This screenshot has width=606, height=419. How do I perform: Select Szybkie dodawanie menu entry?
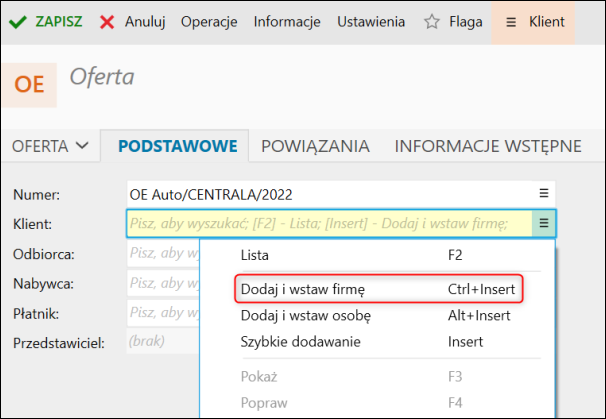pyautogui.click(x=378, y=342)
